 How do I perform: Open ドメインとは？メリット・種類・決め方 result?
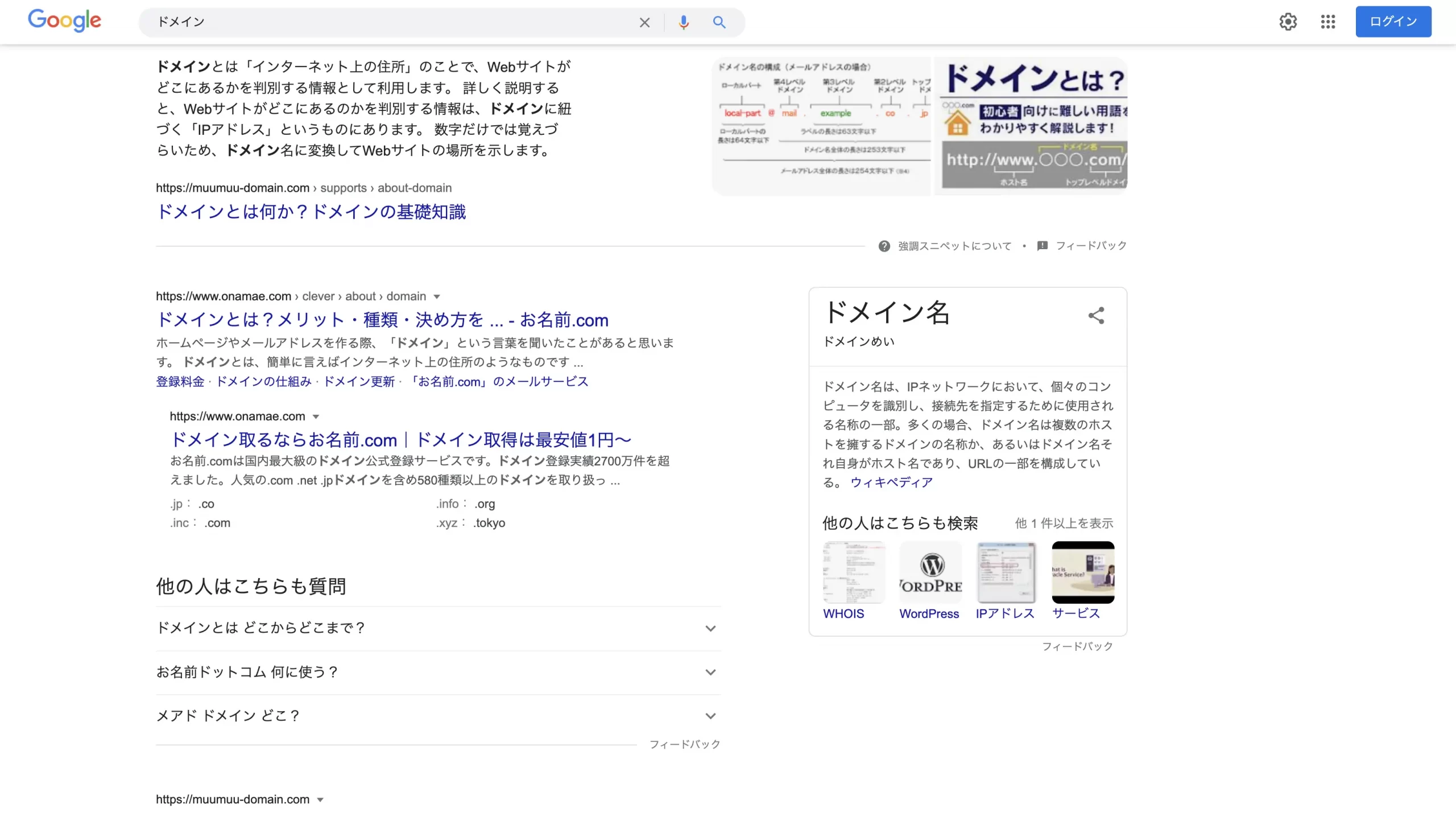[x=382, y=320]
